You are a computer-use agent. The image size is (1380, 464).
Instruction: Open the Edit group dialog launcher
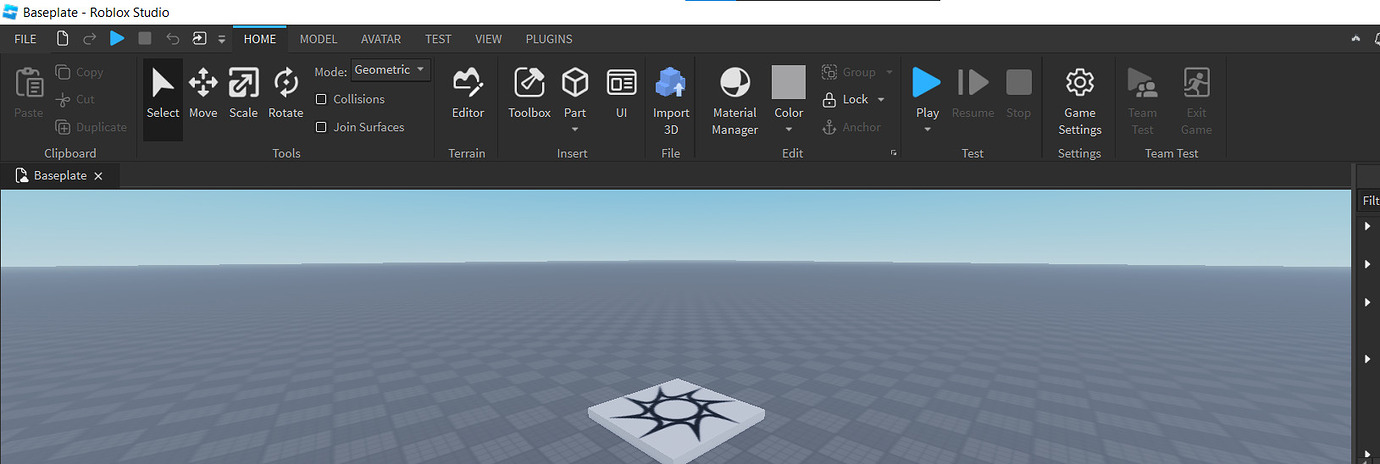tap(893, 153)
